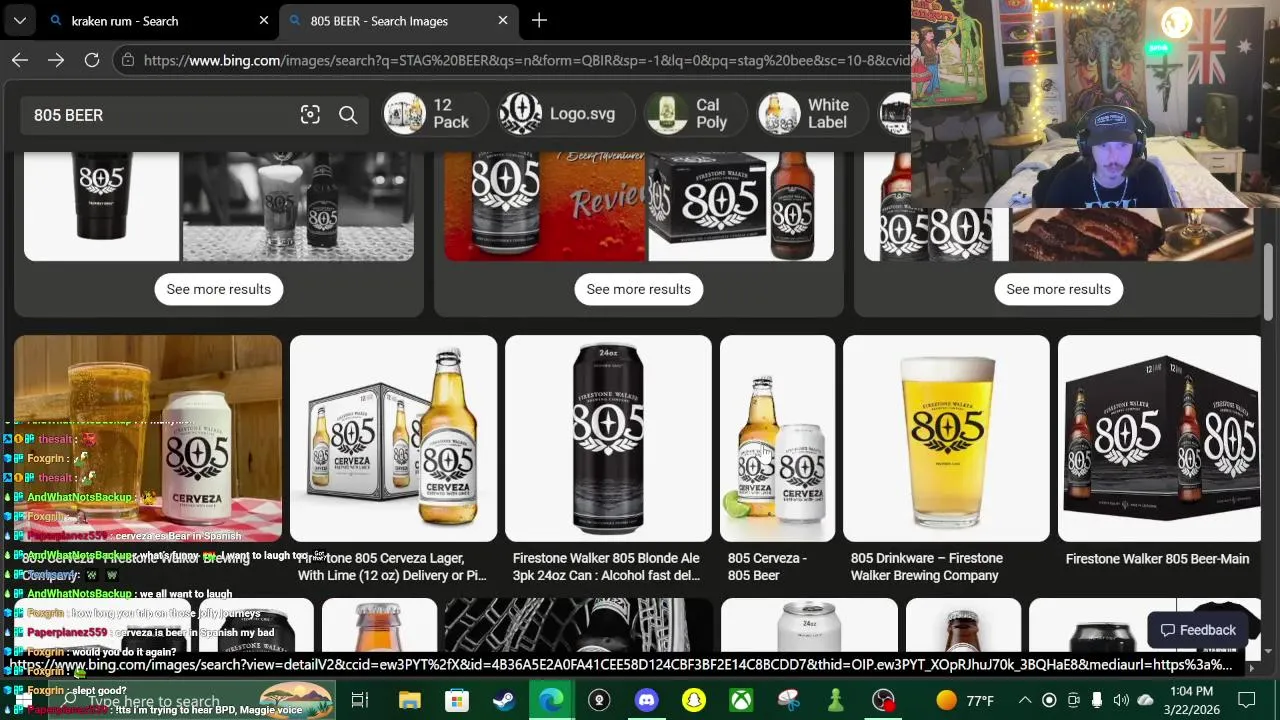Expand the hidden system tray icons chevron
Image resolution: width=1280 pixels, height=720 pixels.
(1025, 700)
